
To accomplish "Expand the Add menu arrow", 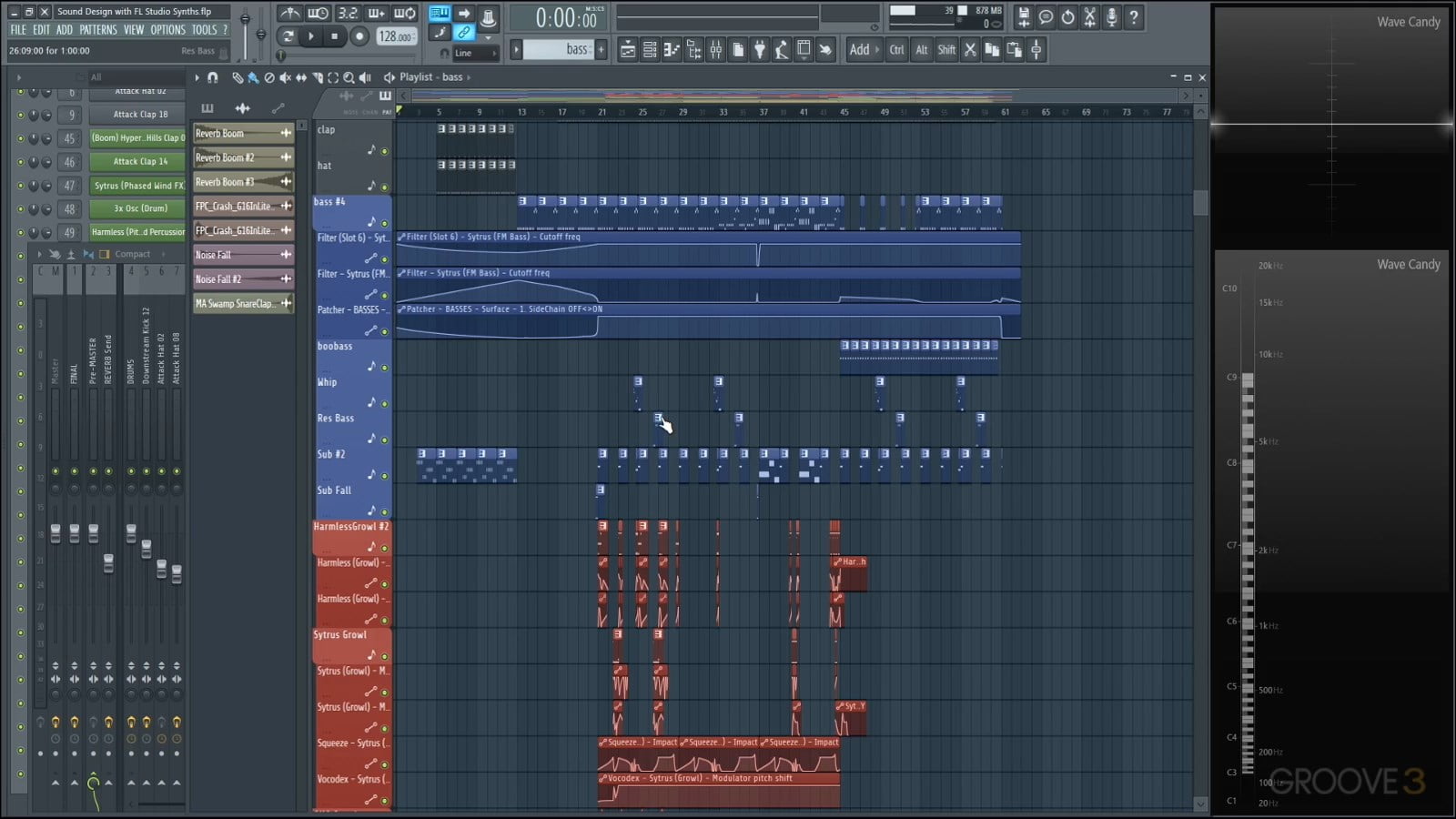I will coord(877,49).
